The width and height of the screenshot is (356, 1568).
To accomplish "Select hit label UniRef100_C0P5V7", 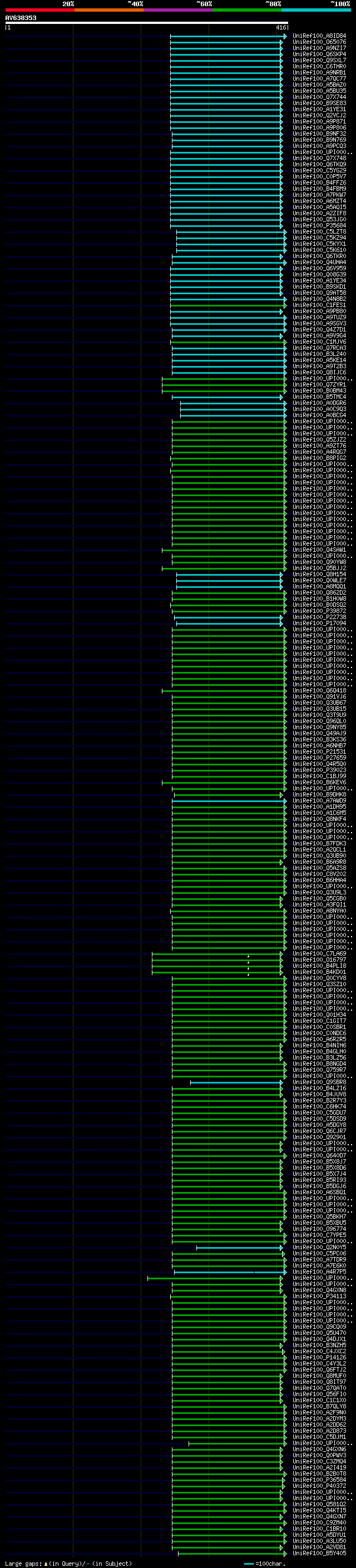I will coord(319,176).
